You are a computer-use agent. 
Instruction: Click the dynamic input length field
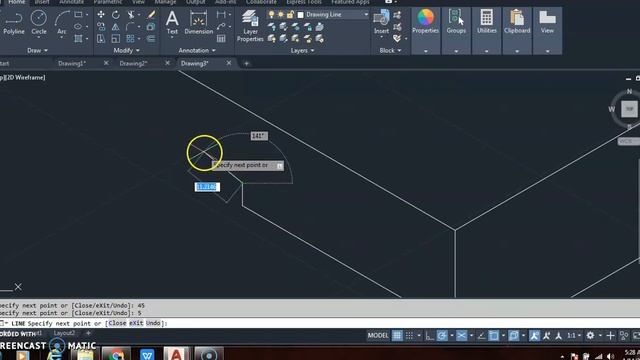[207, 187]
